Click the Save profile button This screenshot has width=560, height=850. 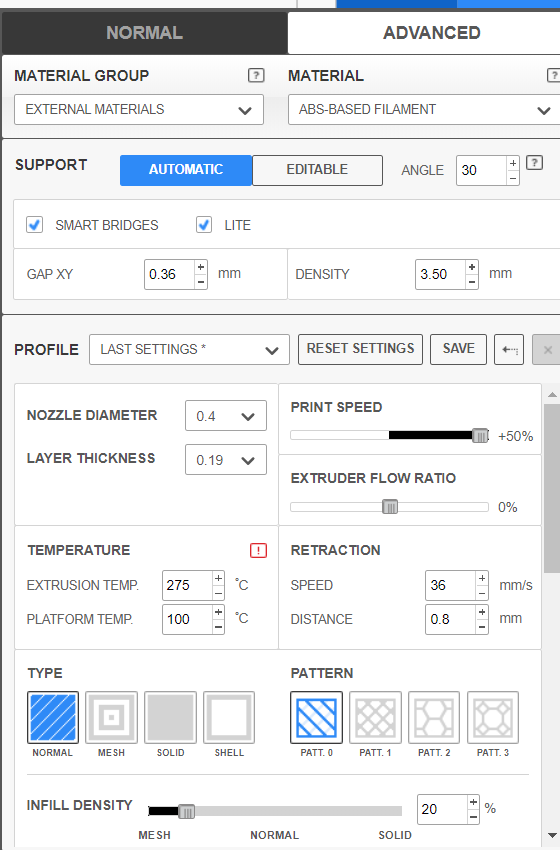[459, 349]
